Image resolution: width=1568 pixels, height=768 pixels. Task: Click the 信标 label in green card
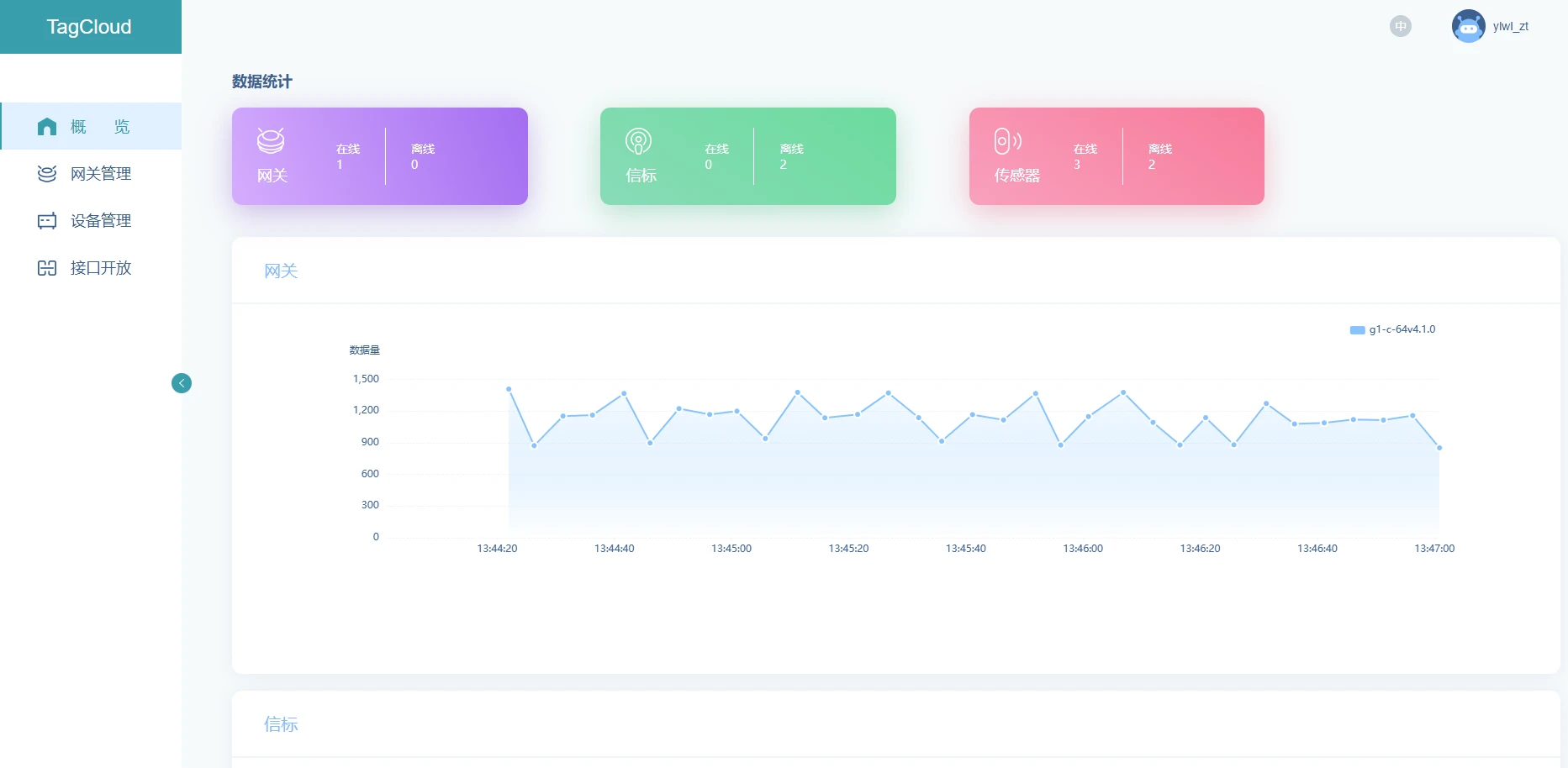[641, 176]
